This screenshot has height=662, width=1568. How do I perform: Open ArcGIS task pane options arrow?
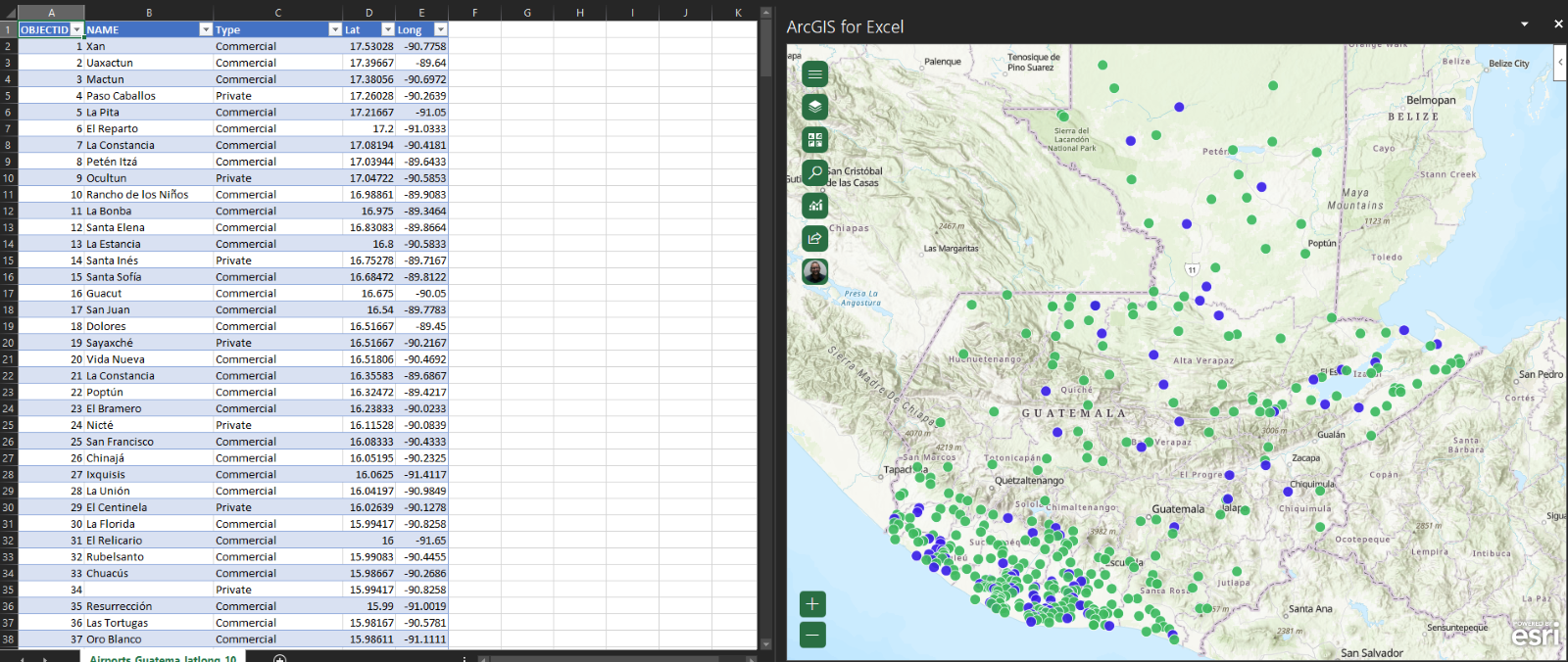[1524, 24]
